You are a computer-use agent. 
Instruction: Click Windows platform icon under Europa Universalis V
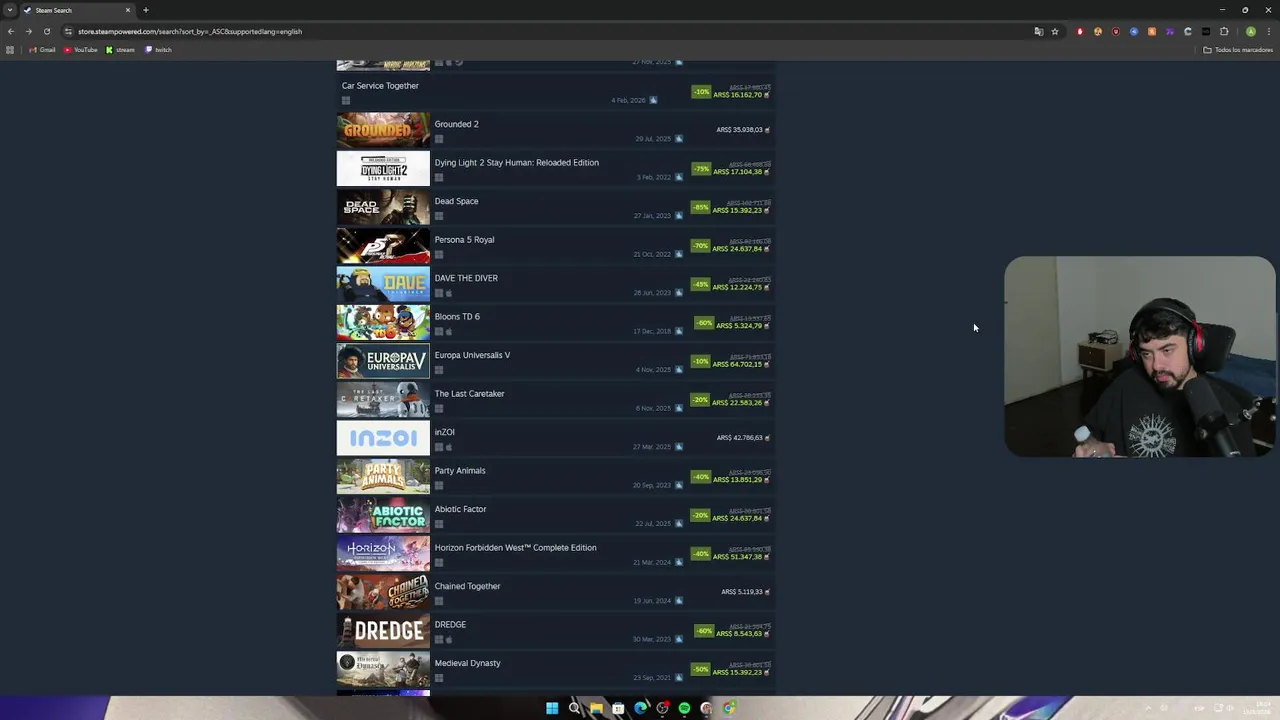[438, 370]
